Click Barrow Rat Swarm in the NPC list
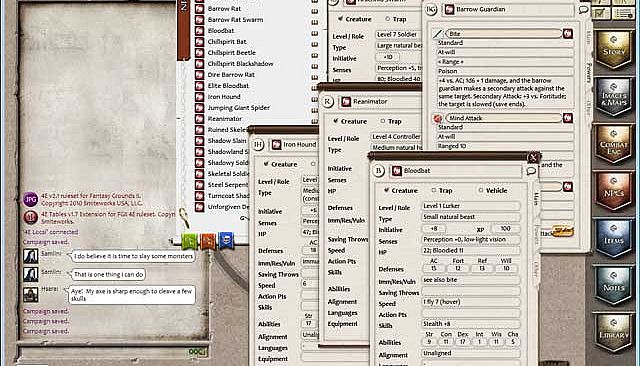Viewport: 640px width, 366px height. 236,20
